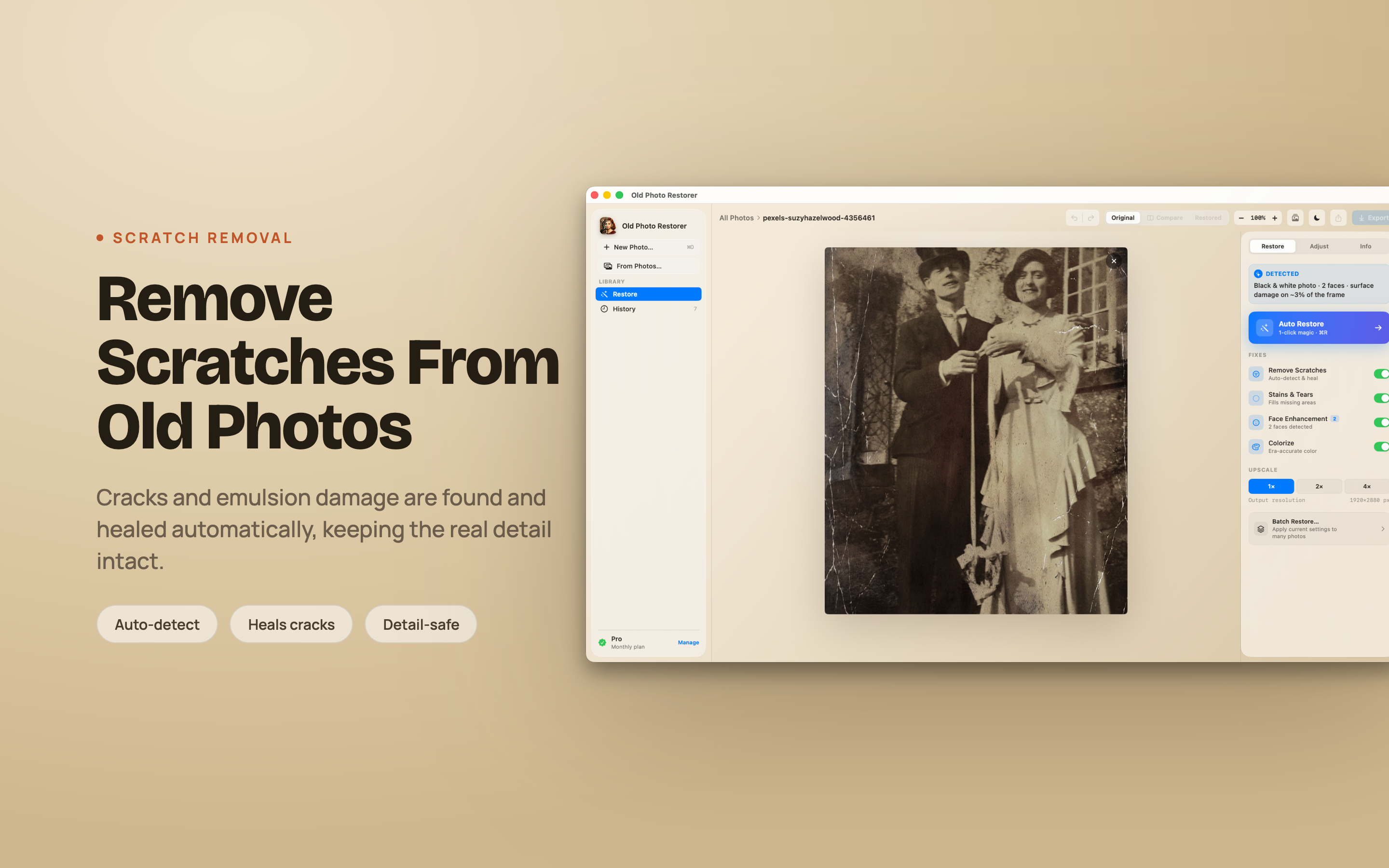Click the Face Enhancement badge showing 2

pyautogui.click(x=1335, y=419)
